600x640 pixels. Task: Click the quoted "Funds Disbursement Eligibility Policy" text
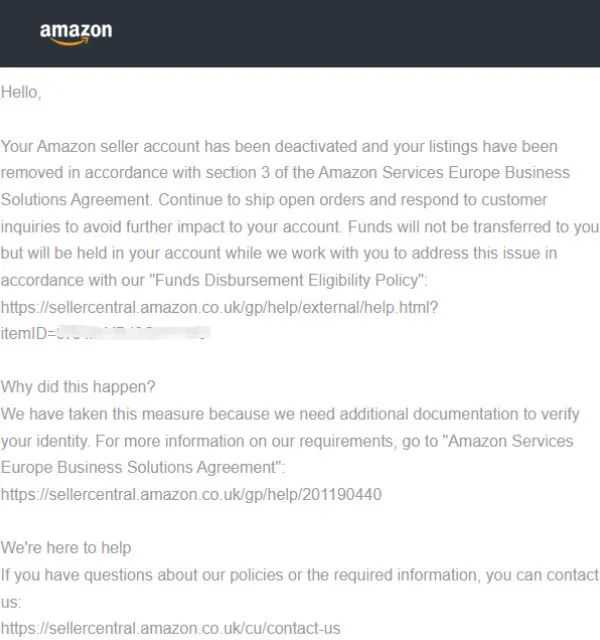pos(287,280)
